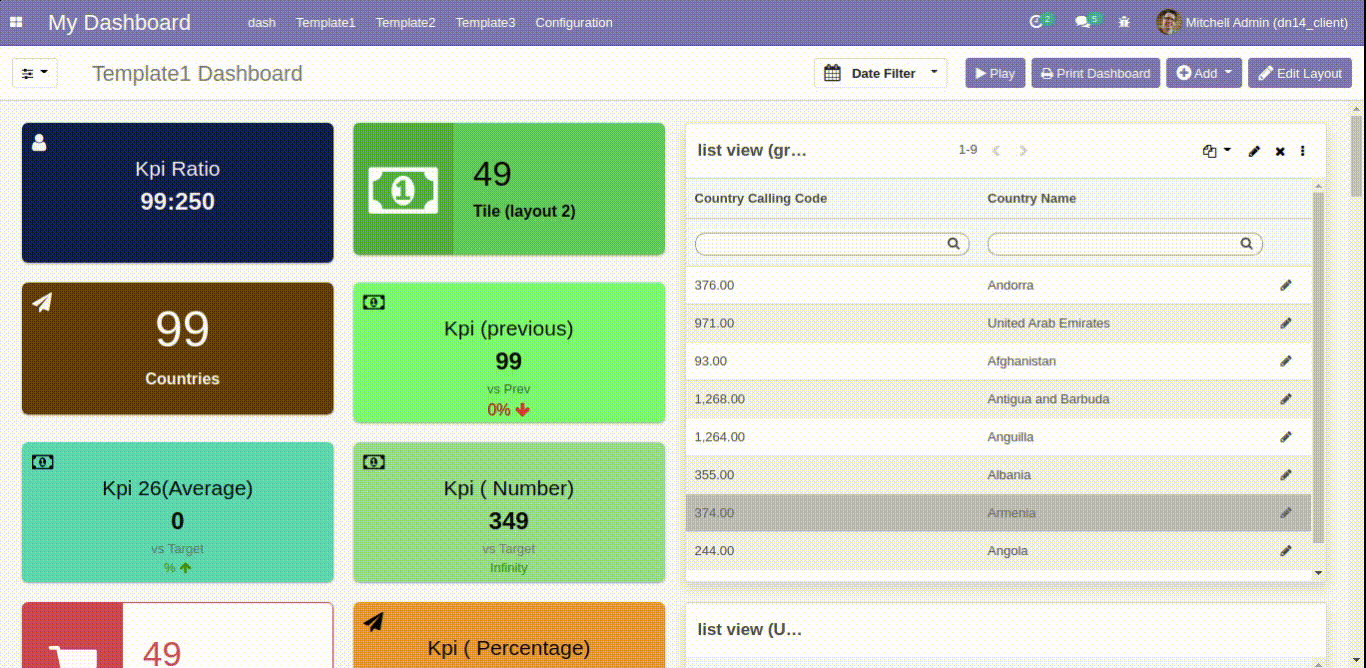Click edit pencil on Andorra row
1366x668 pixels.
click(1286, 285)
